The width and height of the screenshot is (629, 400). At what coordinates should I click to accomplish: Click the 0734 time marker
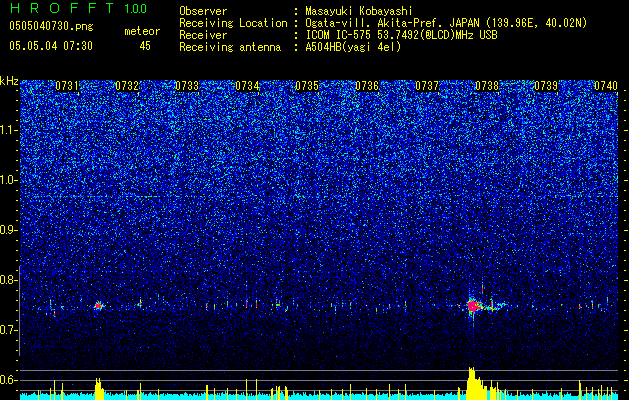[x=247, y=86]
